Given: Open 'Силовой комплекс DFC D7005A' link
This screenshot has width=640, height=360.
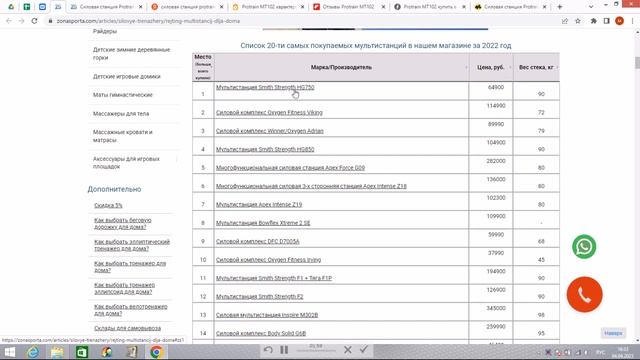Looking at the screenshot, I should (258, 241).
